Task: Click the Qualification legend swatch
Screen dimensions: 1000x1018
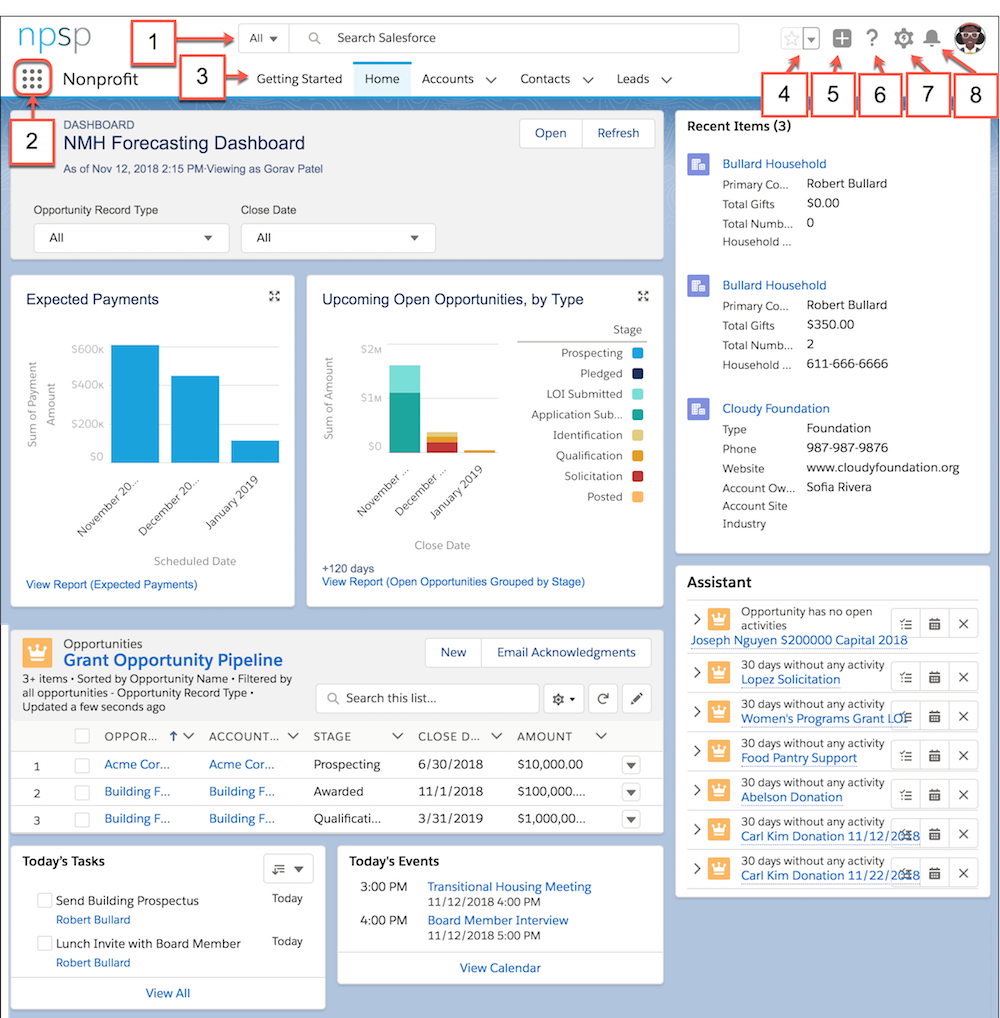Action: (638, 456)
